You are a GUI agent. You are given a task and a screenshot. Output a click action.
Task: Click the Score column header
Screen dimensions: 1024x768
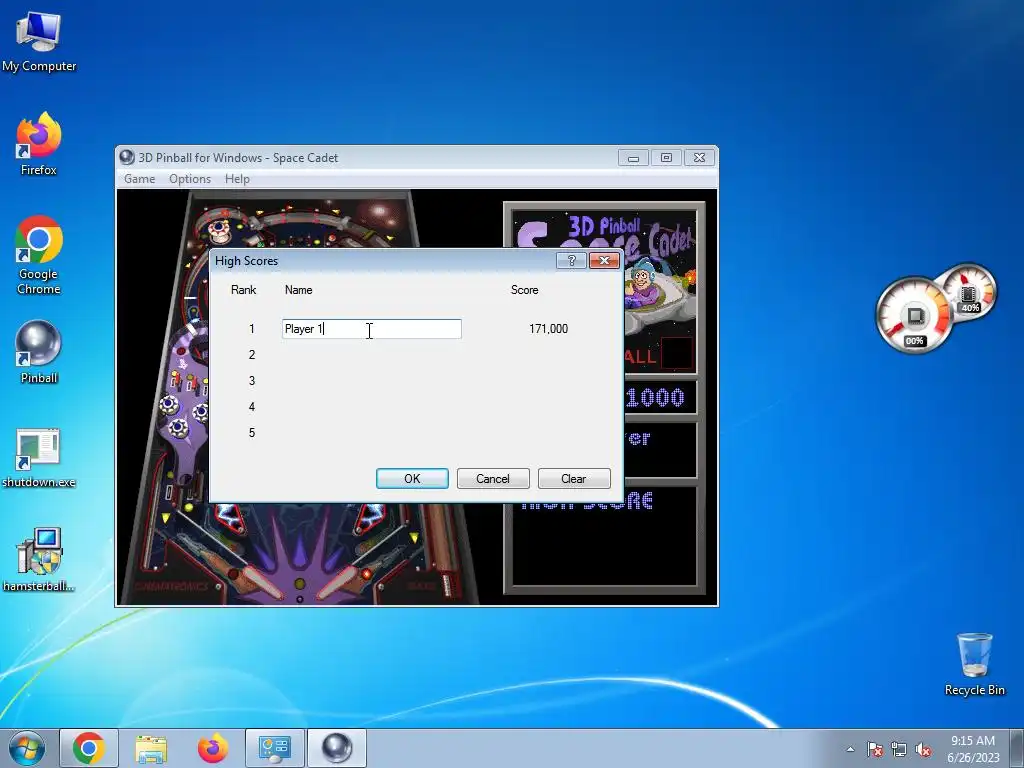pos(524,290)
